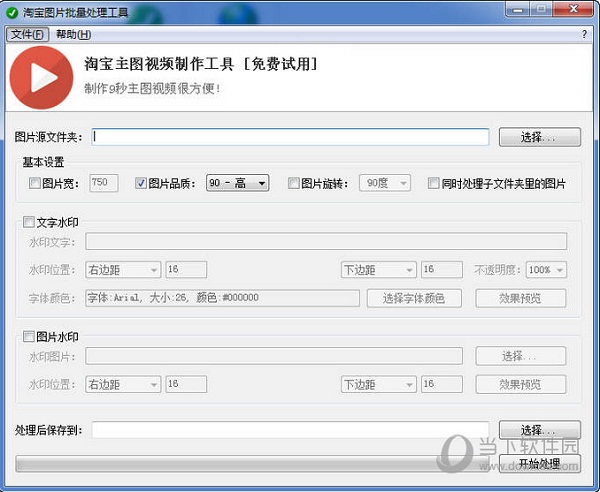600x492 pixels.
Task: Click 图片水印 右边距 value field 16
Action: click(186, 384)
